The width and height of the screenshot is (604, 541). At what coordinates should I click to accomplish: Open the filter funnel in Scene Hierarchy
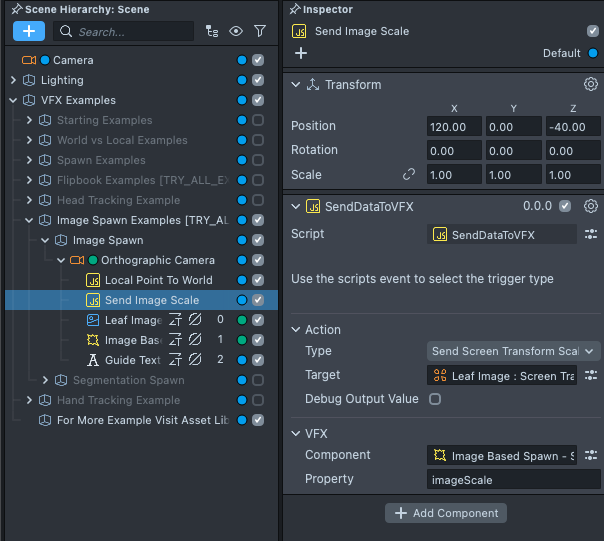coord(260,31)
